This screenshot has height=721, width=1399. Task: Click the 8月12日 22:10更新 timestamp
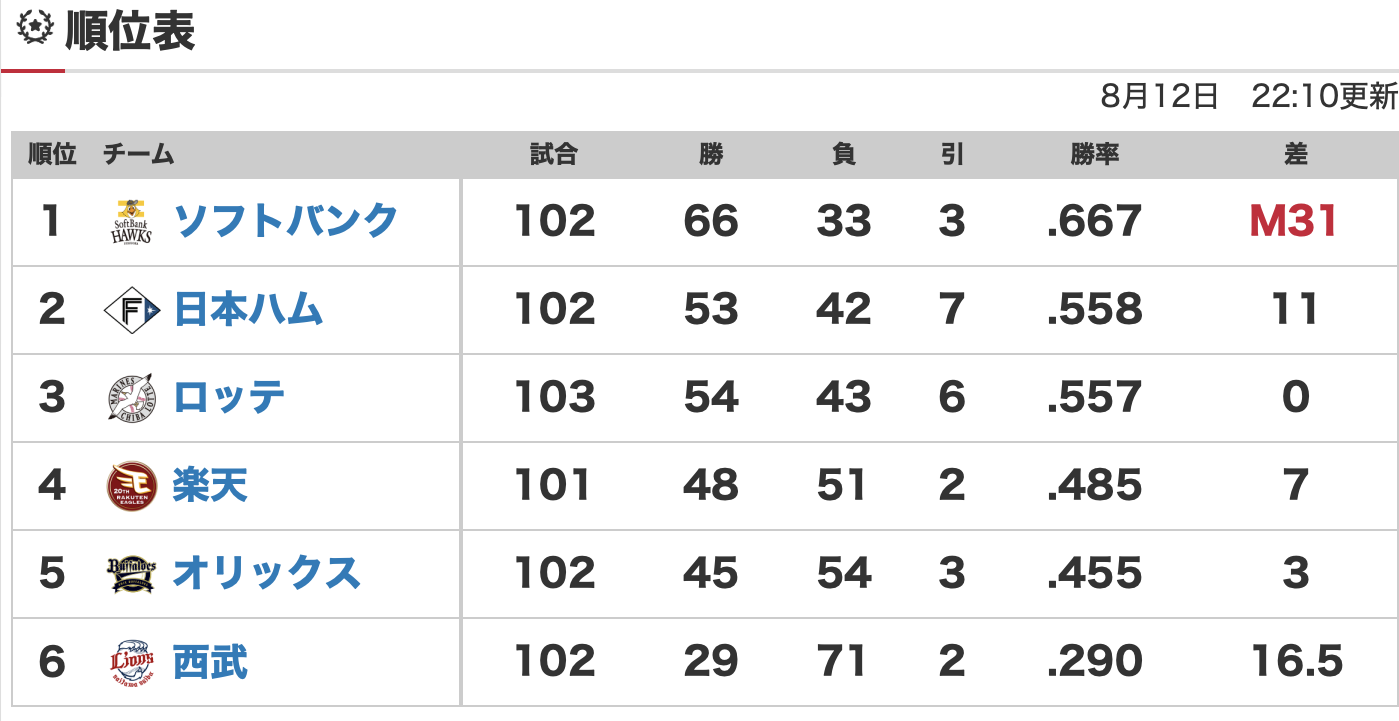(1248, 97)
